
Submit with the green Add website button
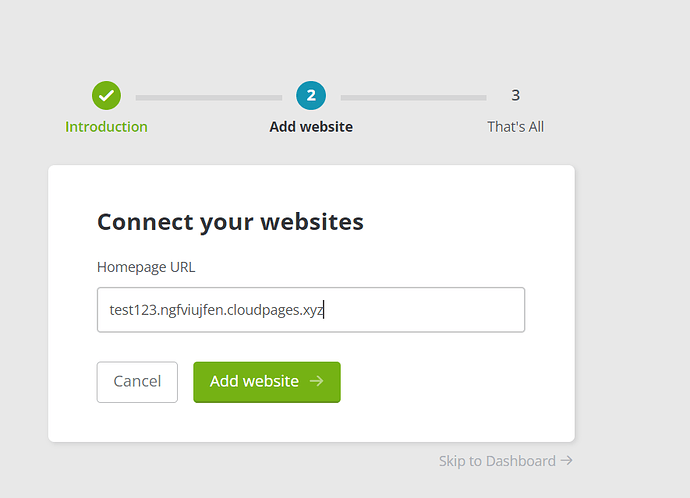267,382
